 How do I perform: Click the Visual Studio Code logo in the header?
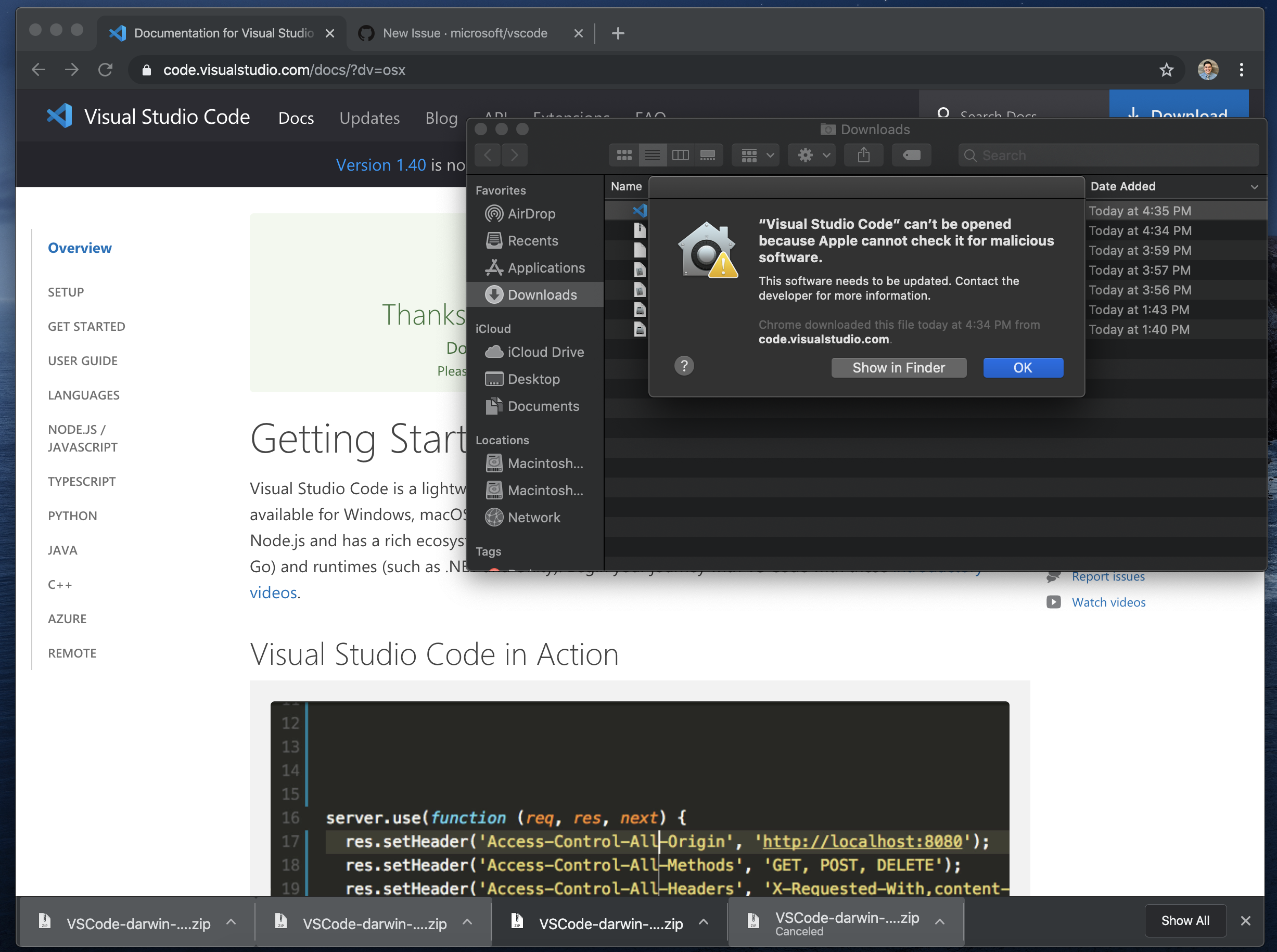pyautogui.click(x=59, y=115)
